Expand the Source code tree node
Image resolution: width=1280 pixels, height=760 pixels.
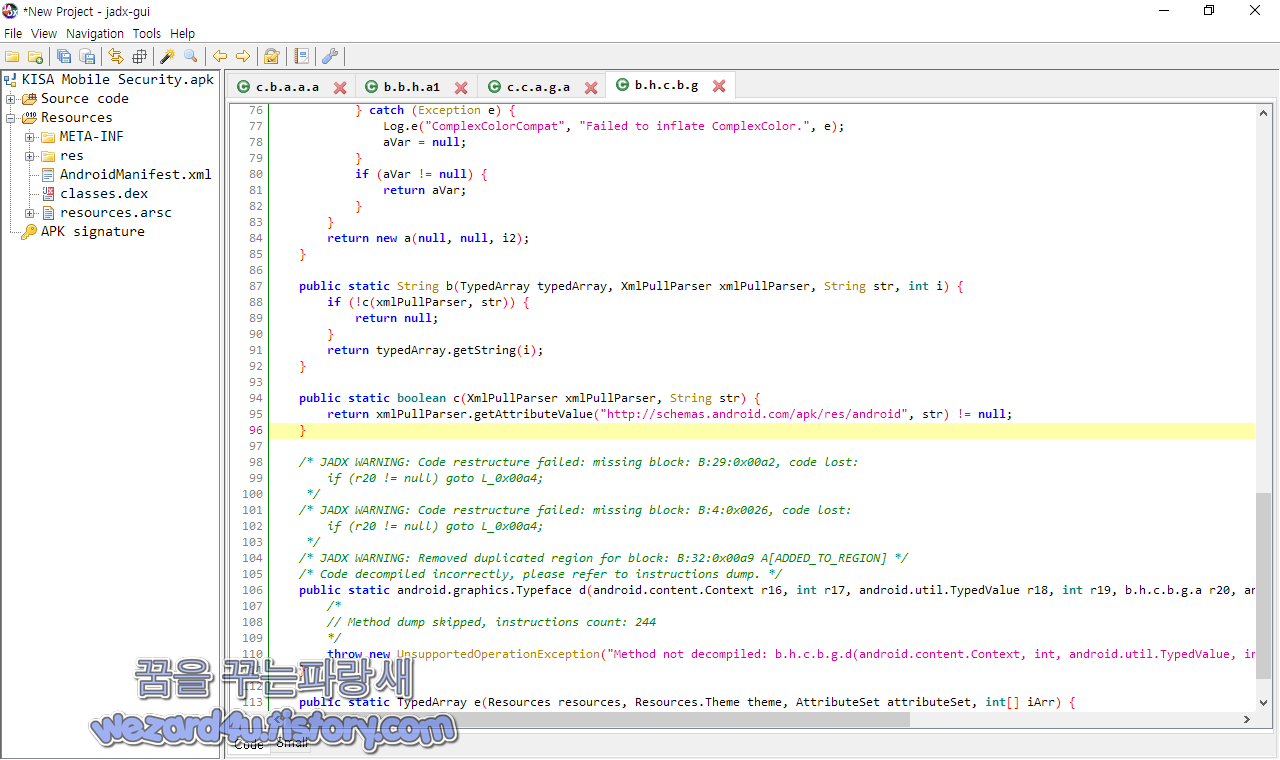click(x=11, y=99)
